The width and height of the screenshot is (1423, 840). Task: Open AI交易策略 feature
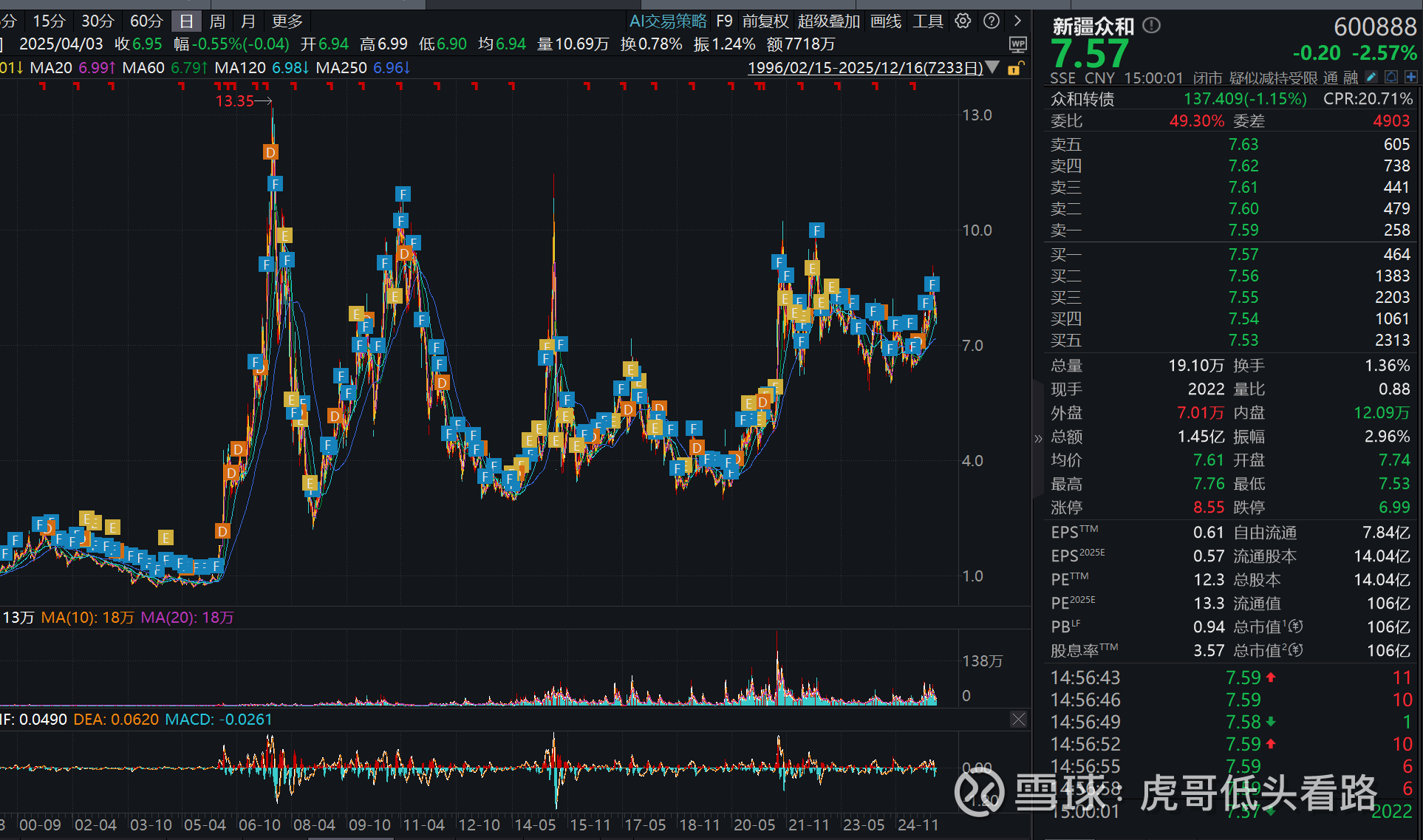667,21
